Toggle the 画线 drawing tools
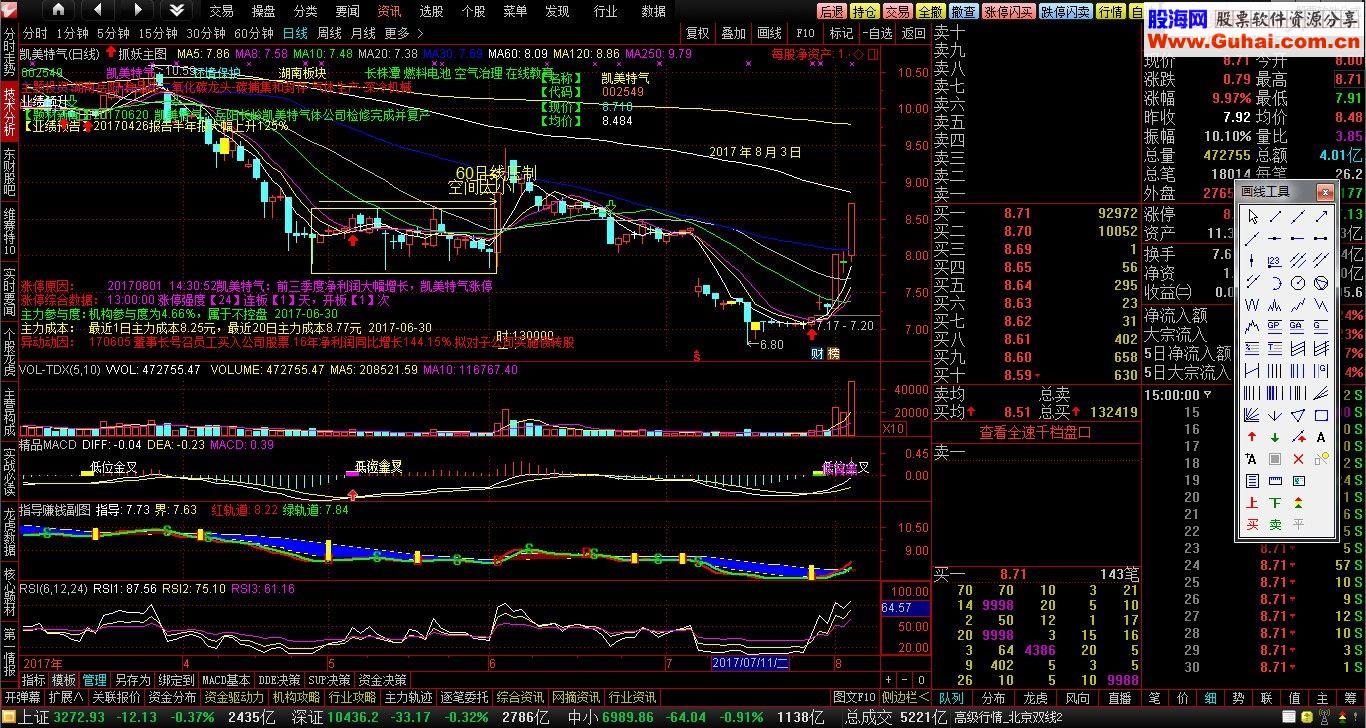 pyautogui.click(x=769, y=33)
